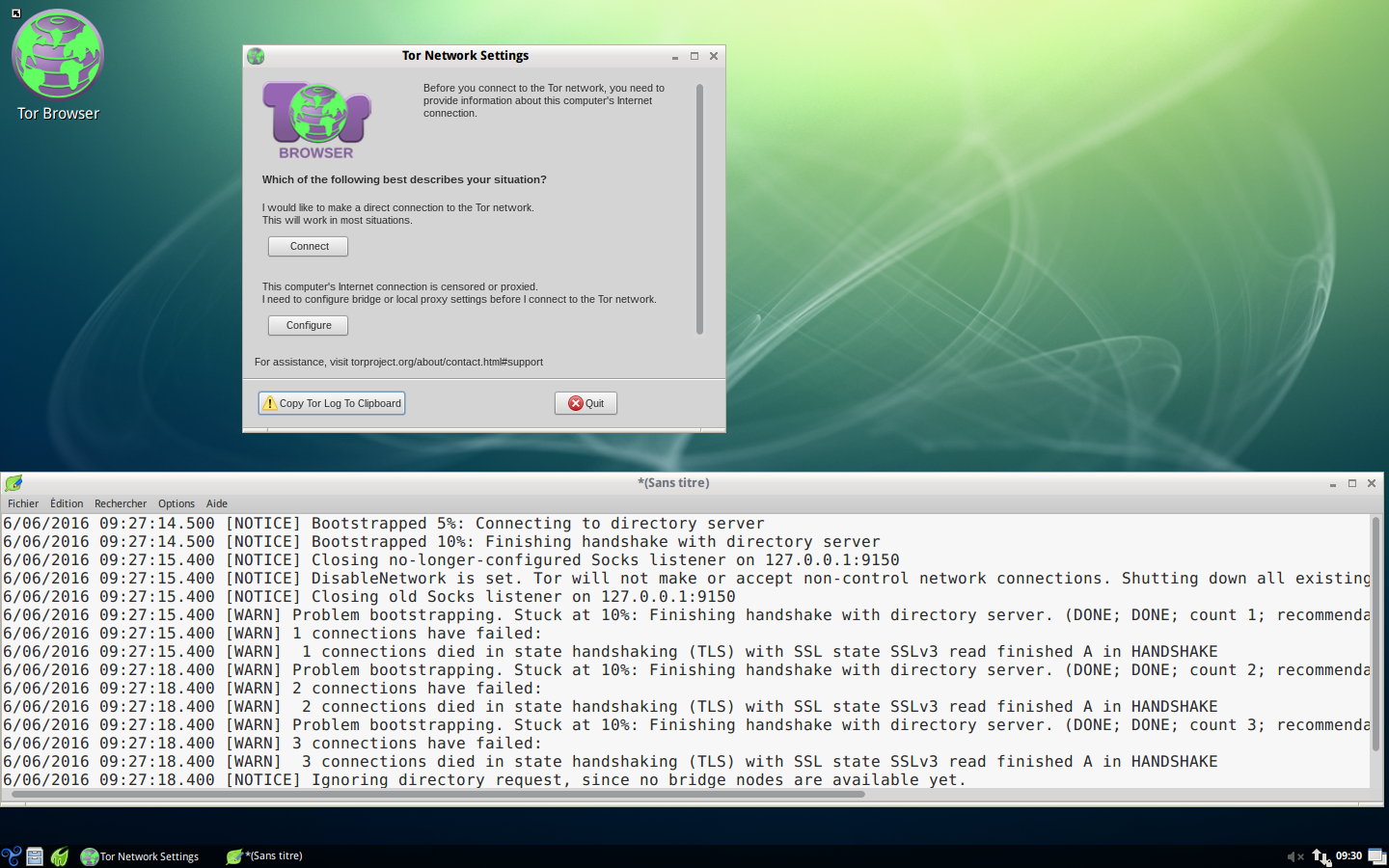1389x868 pixels.
Task: Open the application menu in the taskbar
Action: 12,855
